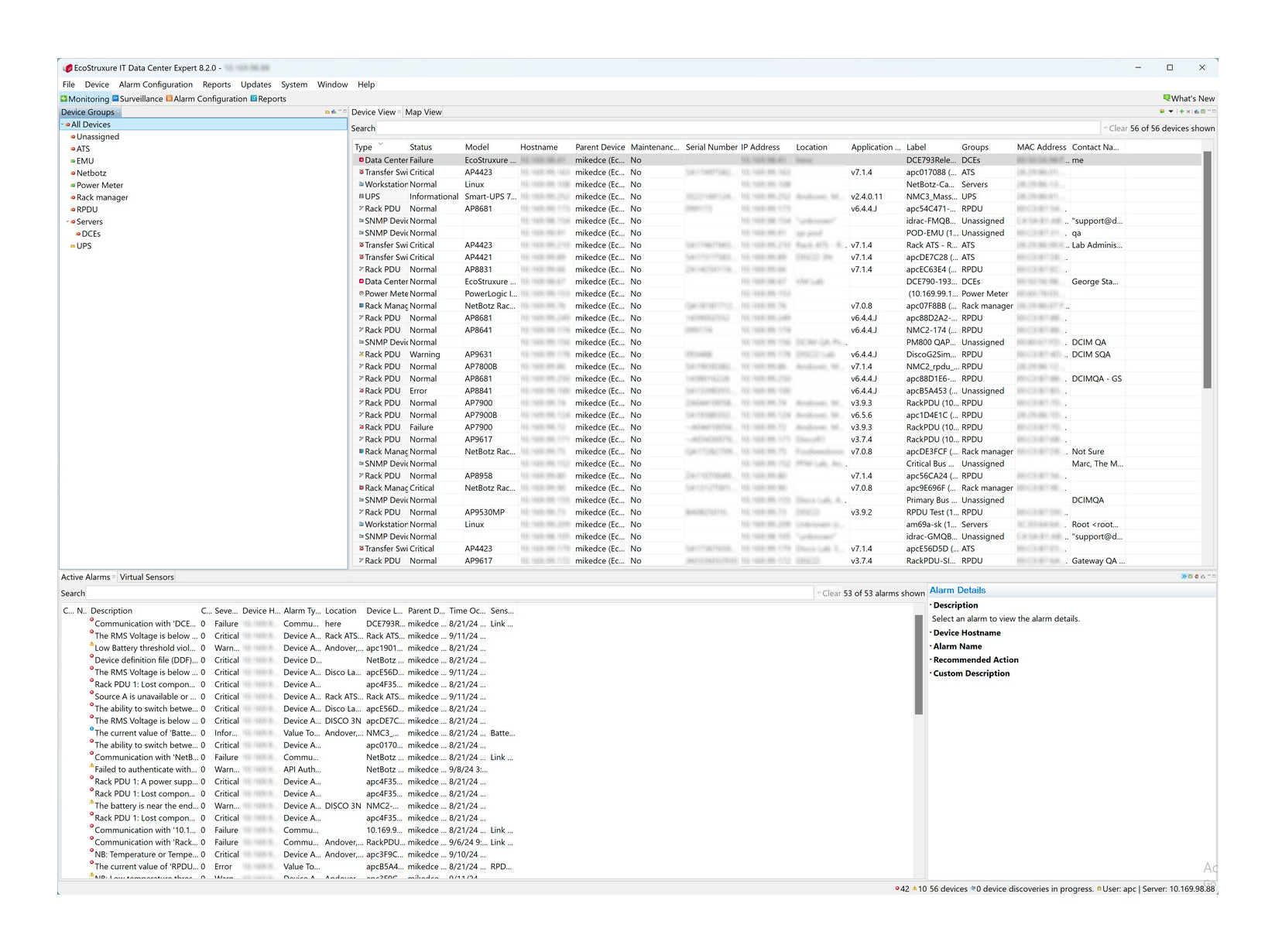Click critical alarms count in status bar
The image size is (1275, 952).
(x=903, y=889)
